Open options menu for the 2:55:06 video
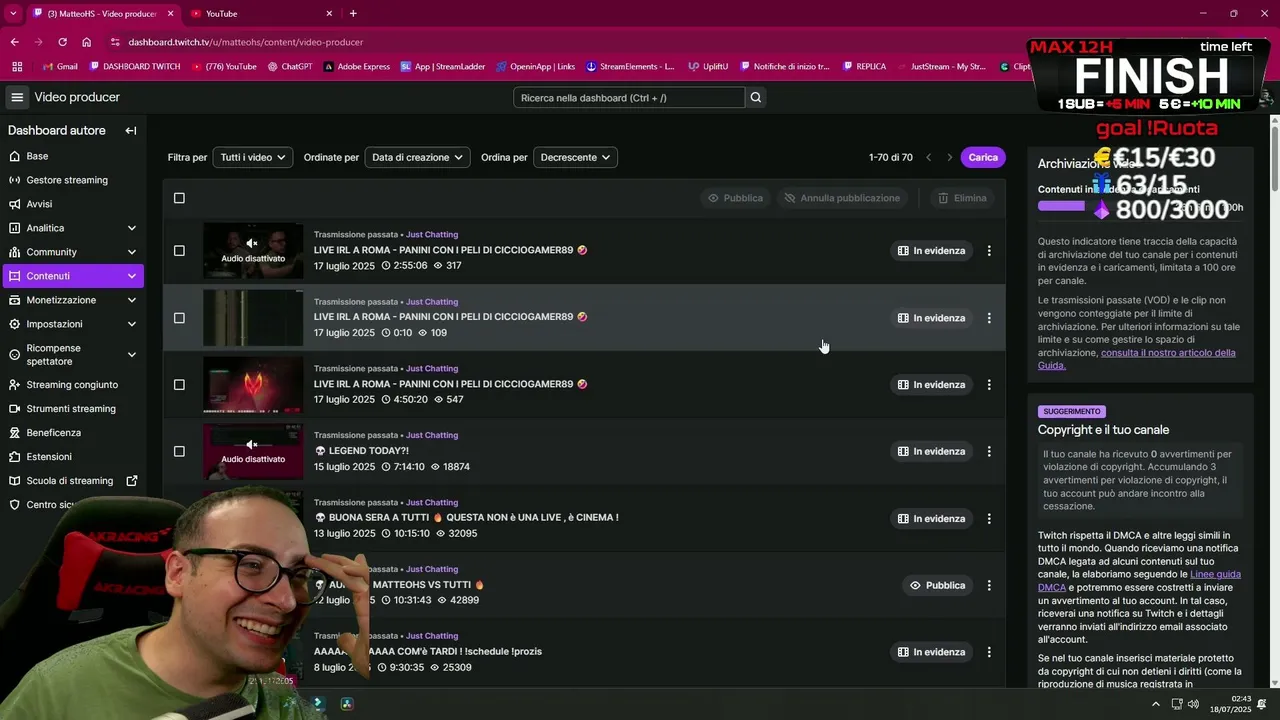This screenshot has width=1280, height=720. pyautogui.click(x=989, y=251)
